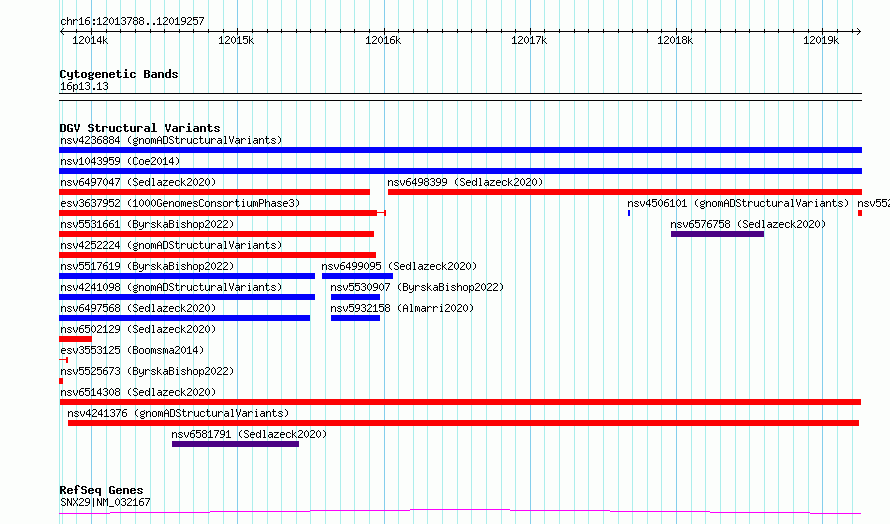Select the tiny red esv3553125 marker
The height and width of the screenshot is (524, 890).
[x=64, y=360]
